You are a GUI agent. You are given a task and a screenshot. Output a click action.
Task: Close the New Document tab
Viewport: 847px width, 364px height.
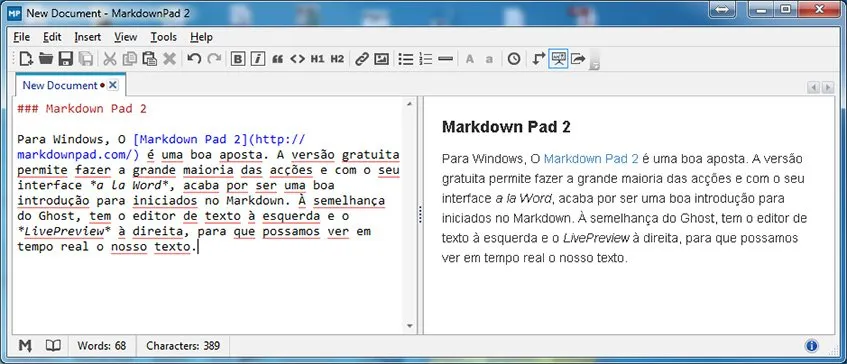coord(112,85)
